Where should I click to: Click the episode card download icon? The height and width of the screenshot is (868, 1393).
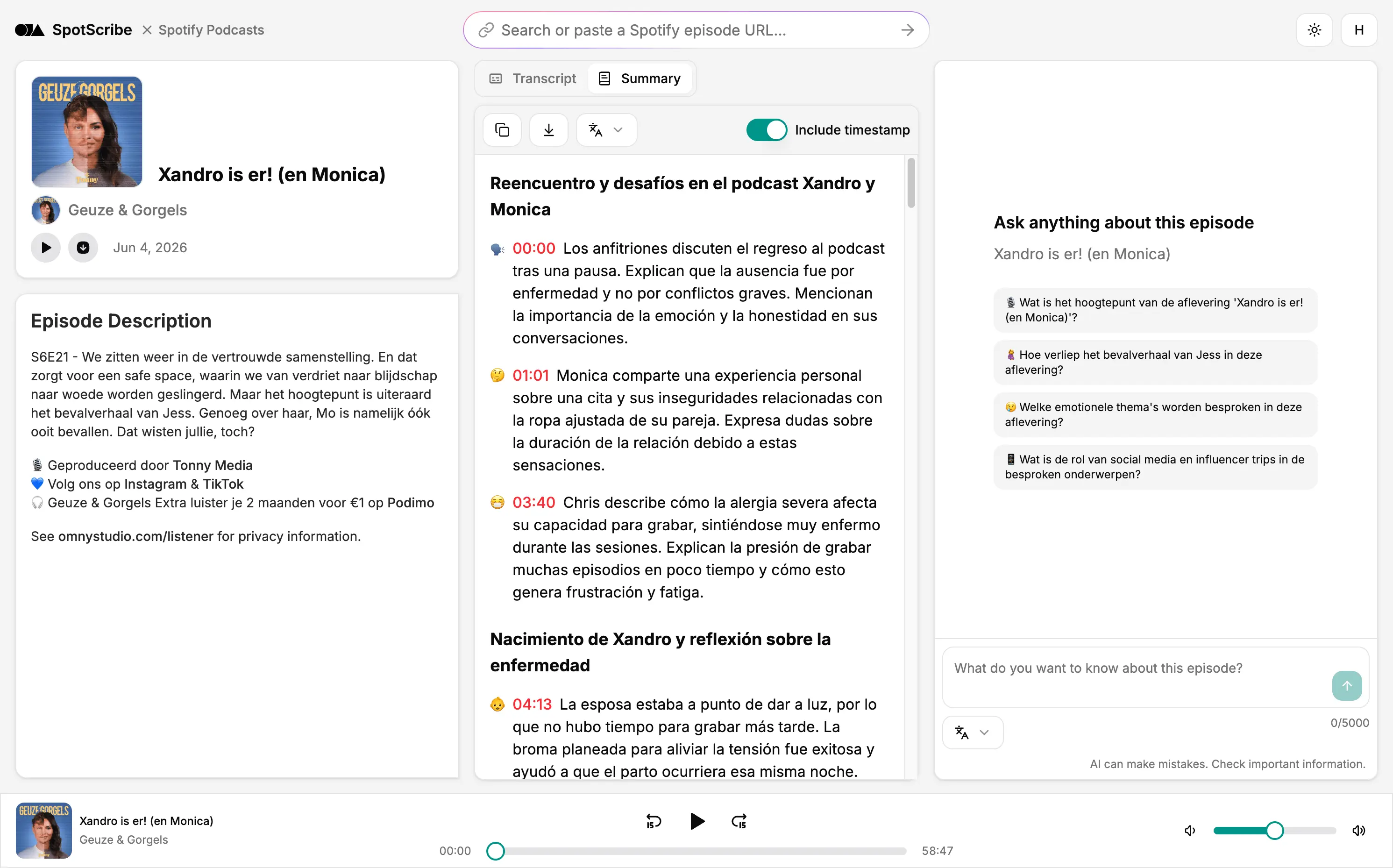(83, 248)
